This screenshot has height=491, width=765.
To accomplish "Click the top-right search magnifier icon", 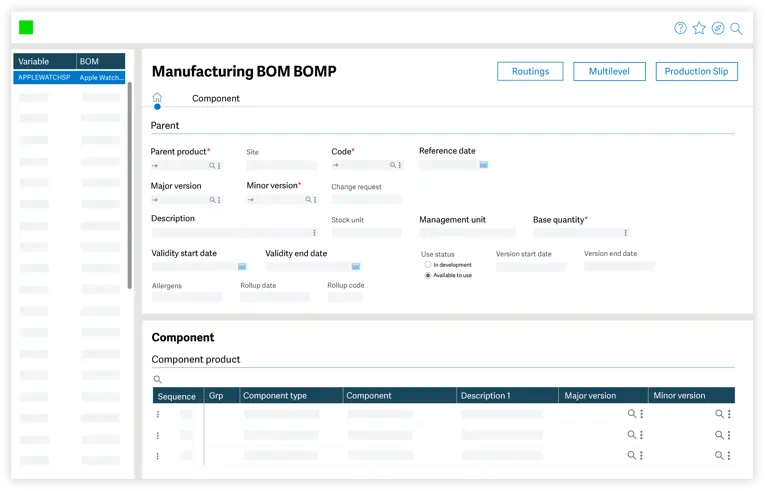I will [x=736, y=28].
